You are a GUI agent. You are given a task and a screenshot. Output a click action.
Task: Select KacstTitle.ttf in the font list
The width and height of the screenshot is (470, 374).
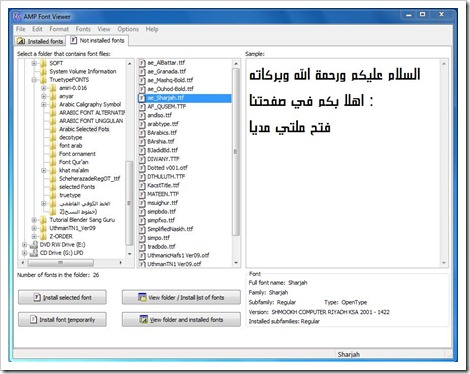(163, 185)
